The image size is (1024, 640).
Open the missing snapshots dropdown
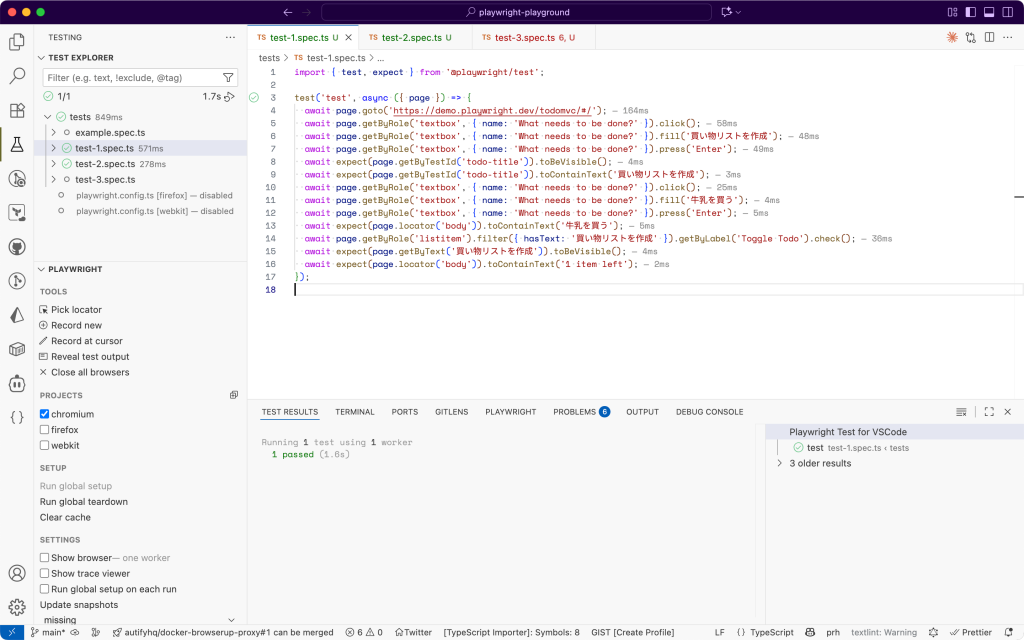click(x=139, y=620)
